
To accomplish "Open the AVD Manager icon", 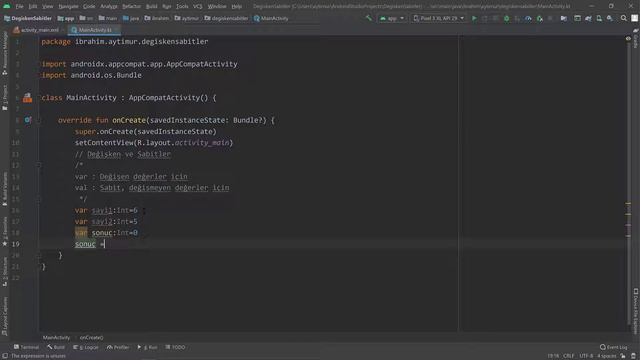I will pyautogui.click(x=599, y=18).
